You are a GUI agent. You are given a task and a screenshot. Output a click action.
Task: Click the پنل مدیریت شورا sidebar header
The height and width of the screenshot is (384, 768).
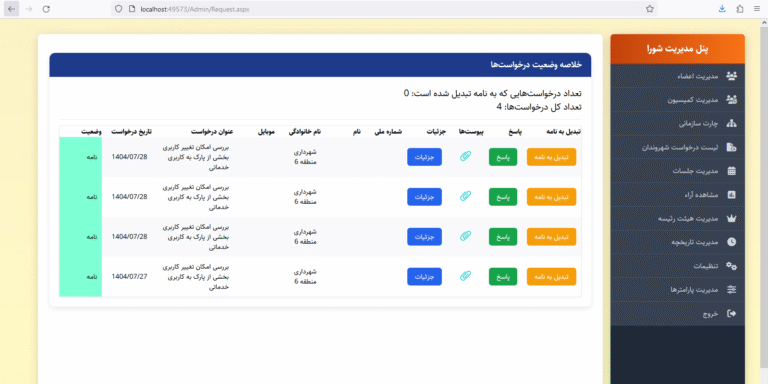[x=678, y=49]
